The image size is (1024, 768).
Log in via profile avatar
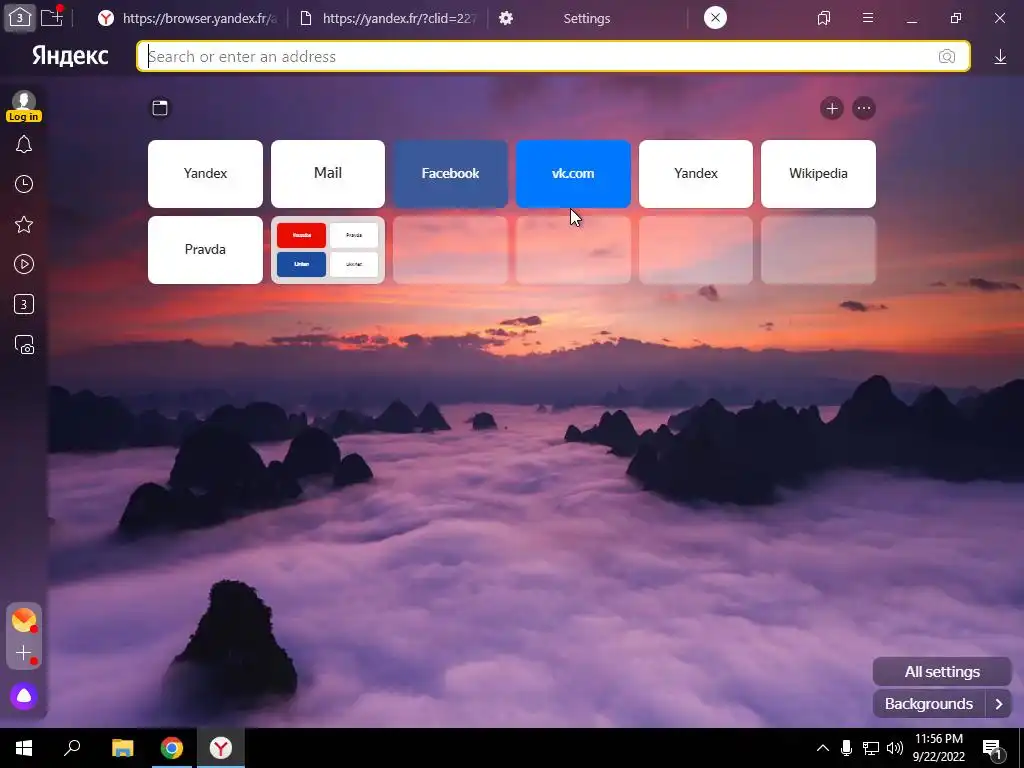click(24, 106)
